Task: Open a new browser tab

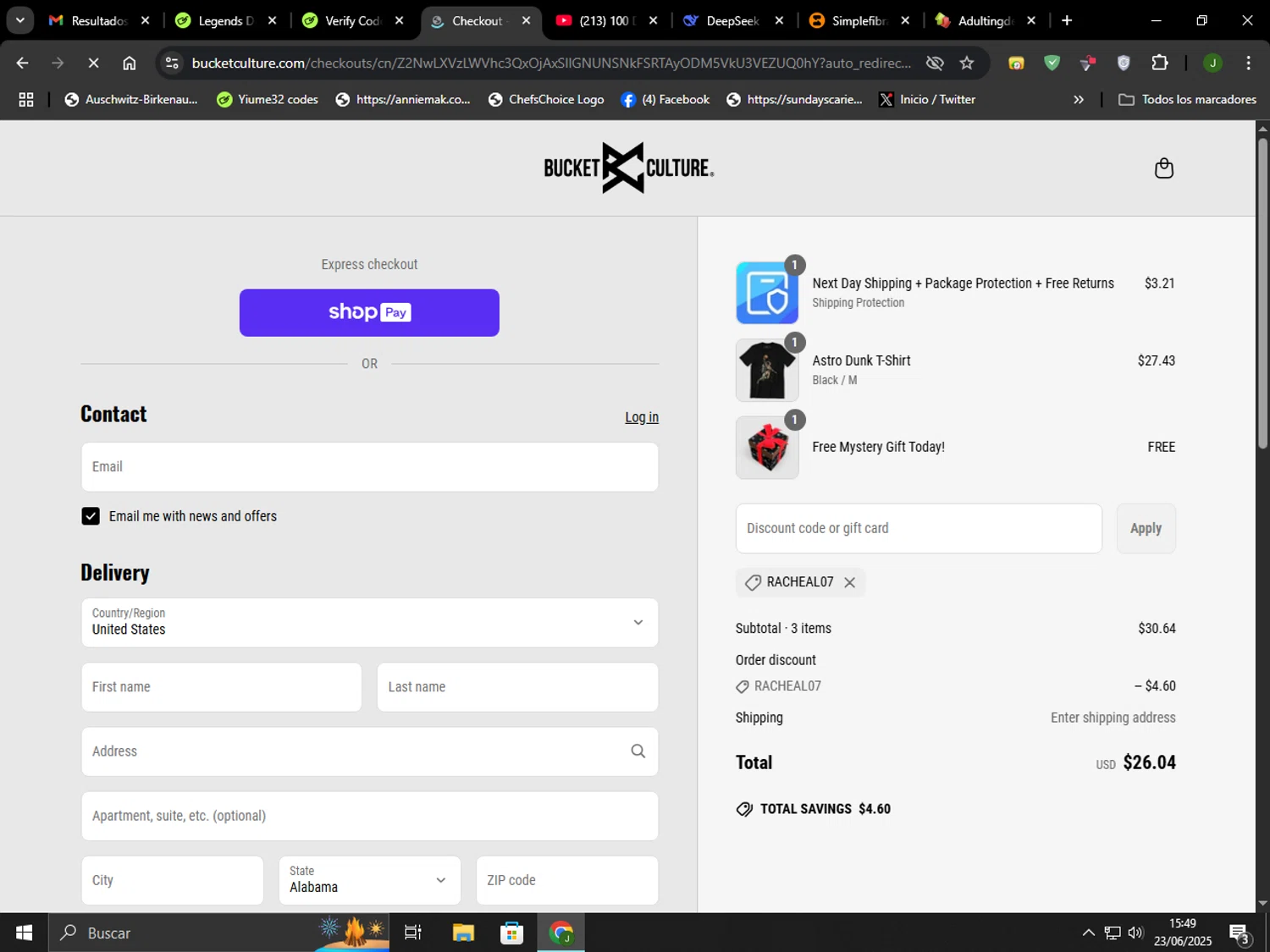Action: coord(1067,20)
